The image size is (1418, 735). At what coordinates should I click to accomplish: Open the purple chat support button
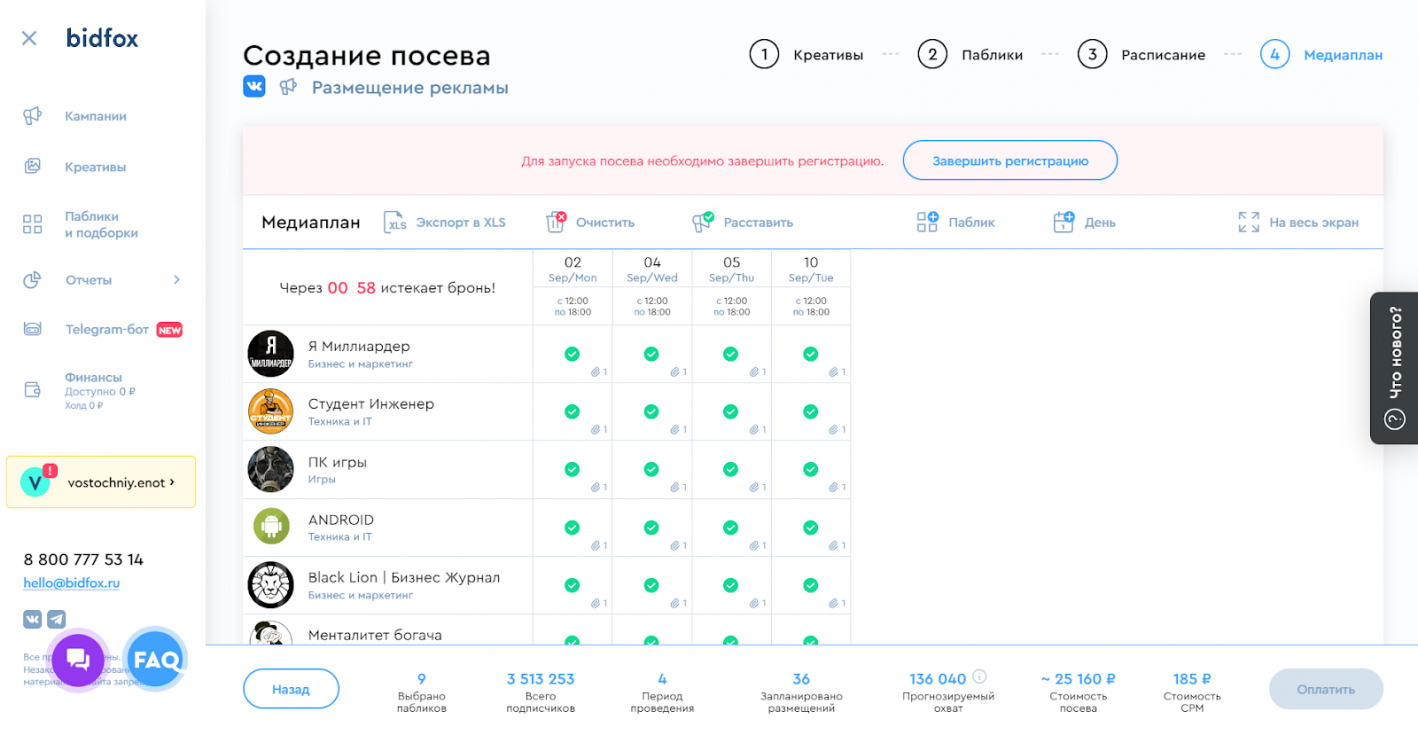(x=77, y=659)
